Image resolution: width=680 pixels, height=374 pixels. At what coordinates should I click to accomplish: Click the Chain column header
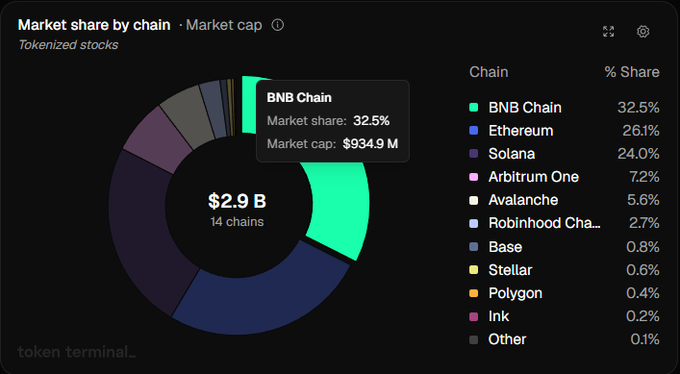489,72
